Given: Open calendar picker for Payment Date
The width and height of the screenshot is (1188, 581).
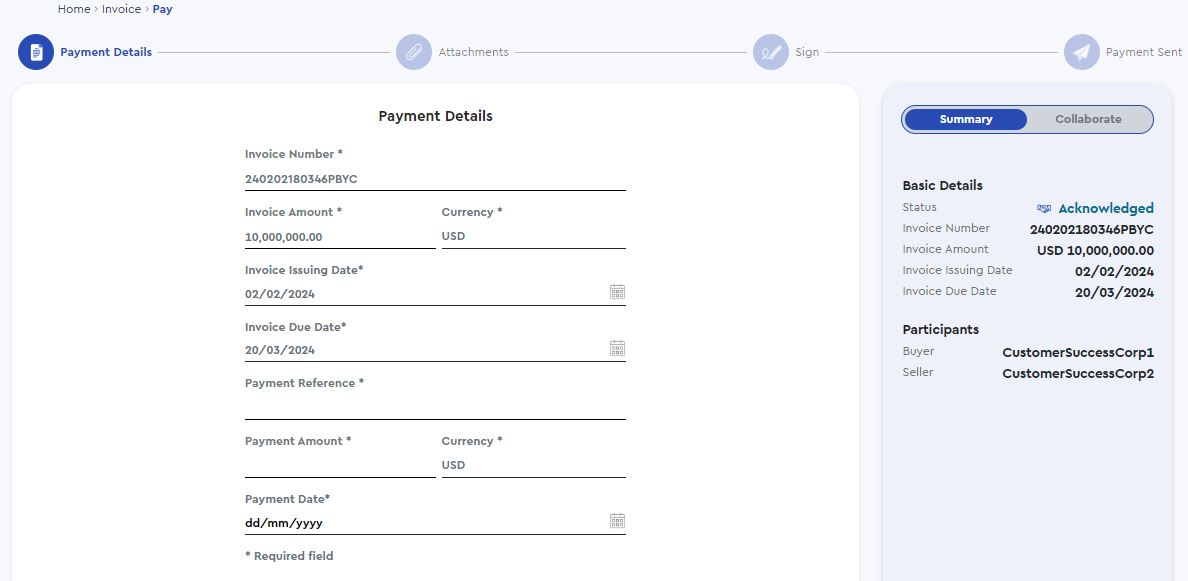Looking at the screenshot, I should [617, 521].
